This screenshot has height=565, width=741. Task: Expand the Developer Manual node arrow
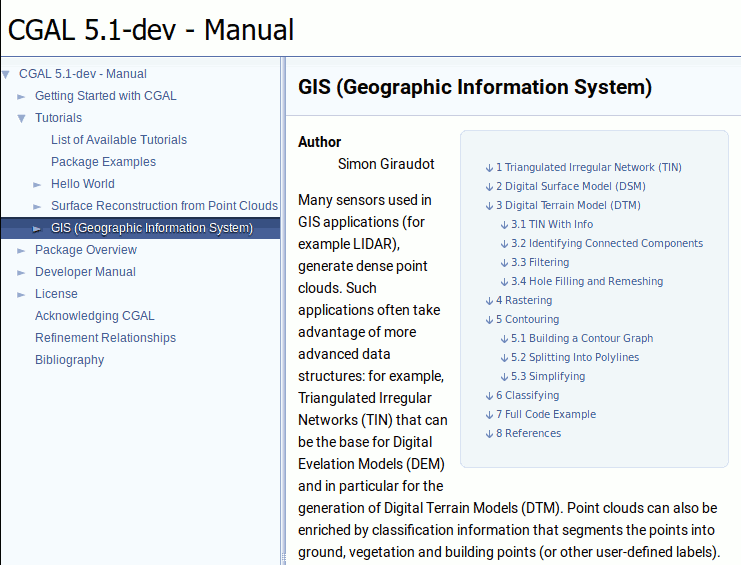pyautogui.click(x=21, y=273)
